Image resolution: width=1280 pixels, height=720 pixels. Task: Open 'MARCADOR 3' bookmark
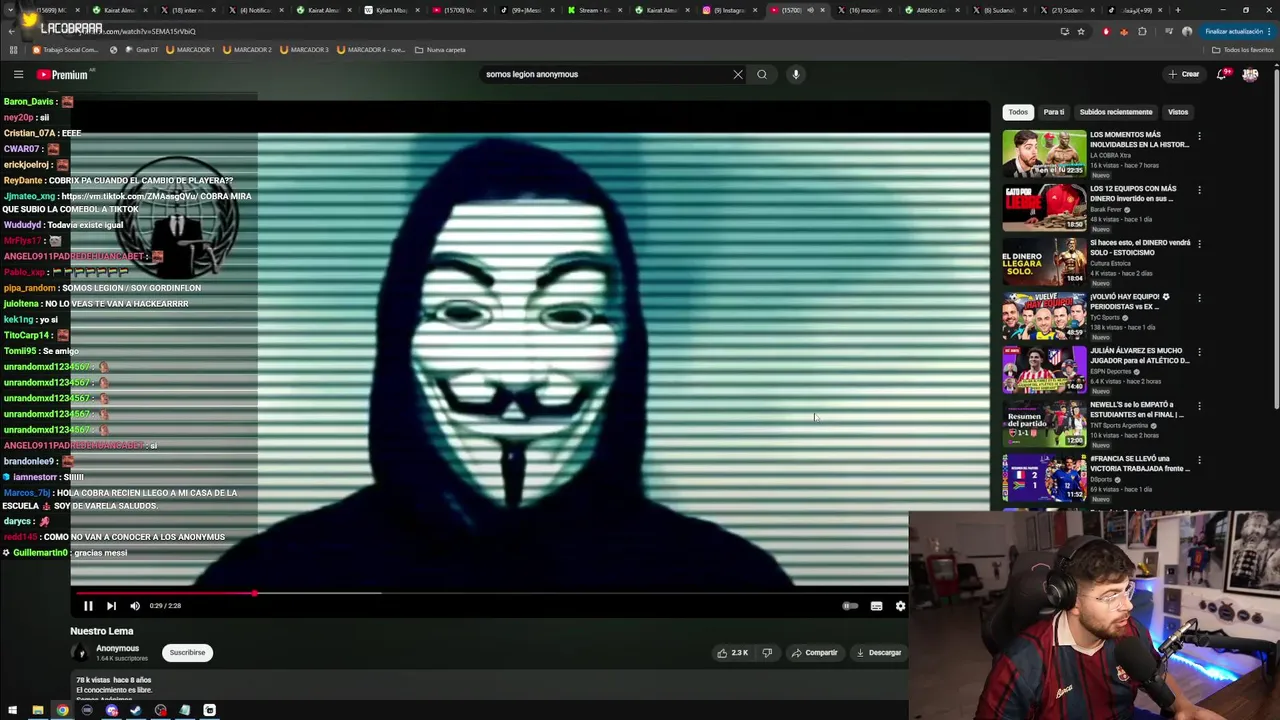point(304,50)
